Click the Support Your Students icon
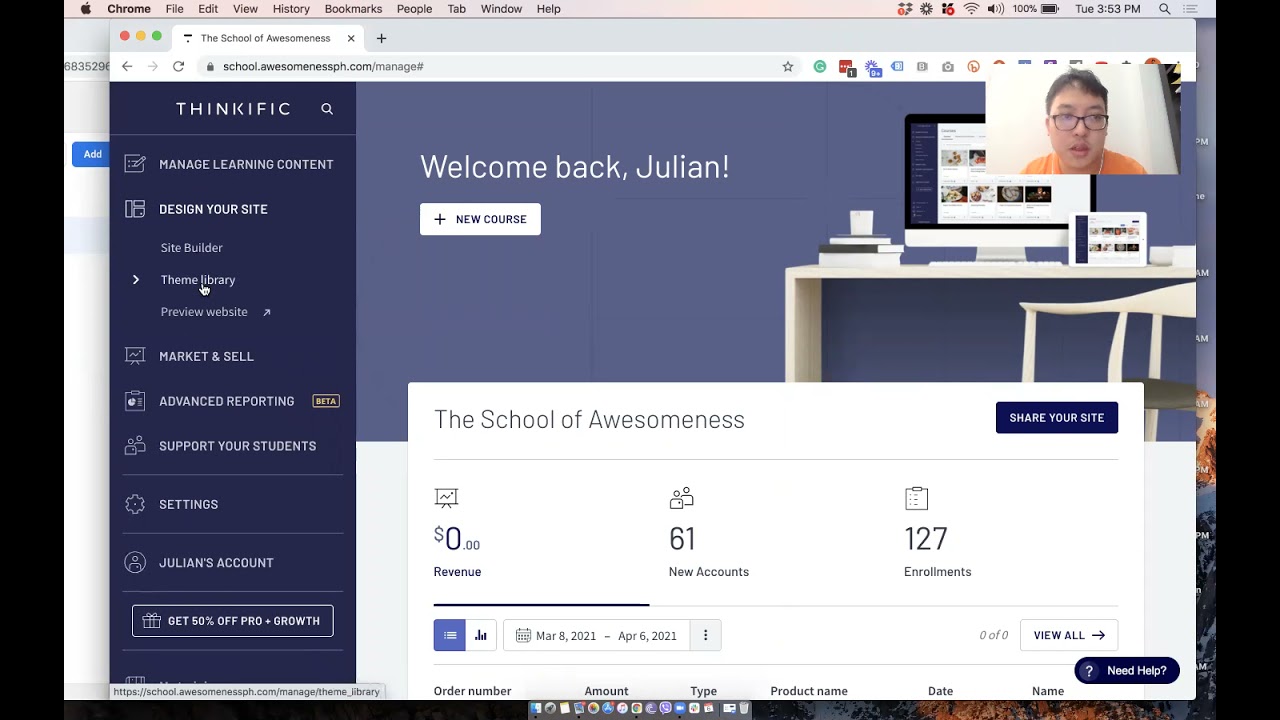This screenshot has height=720, width=1280. pos(135,446)
